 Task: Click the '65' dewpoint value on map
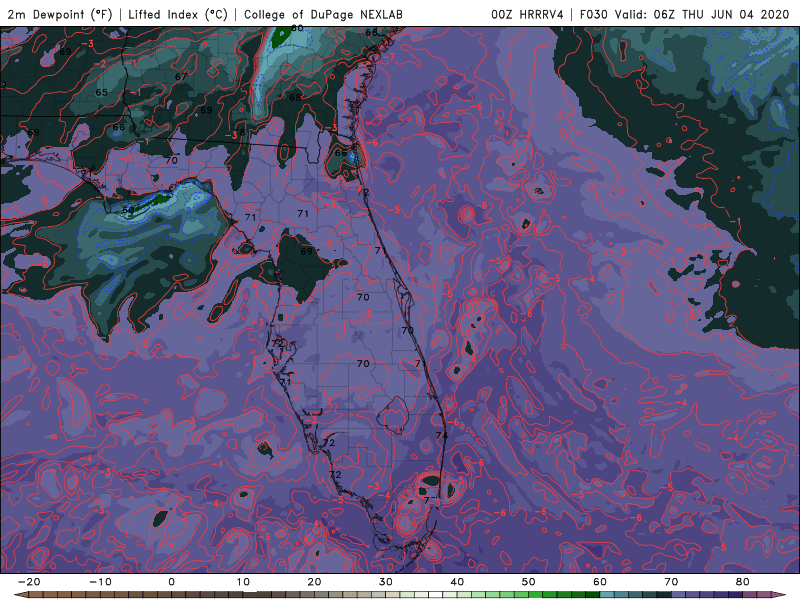[102, 92]
